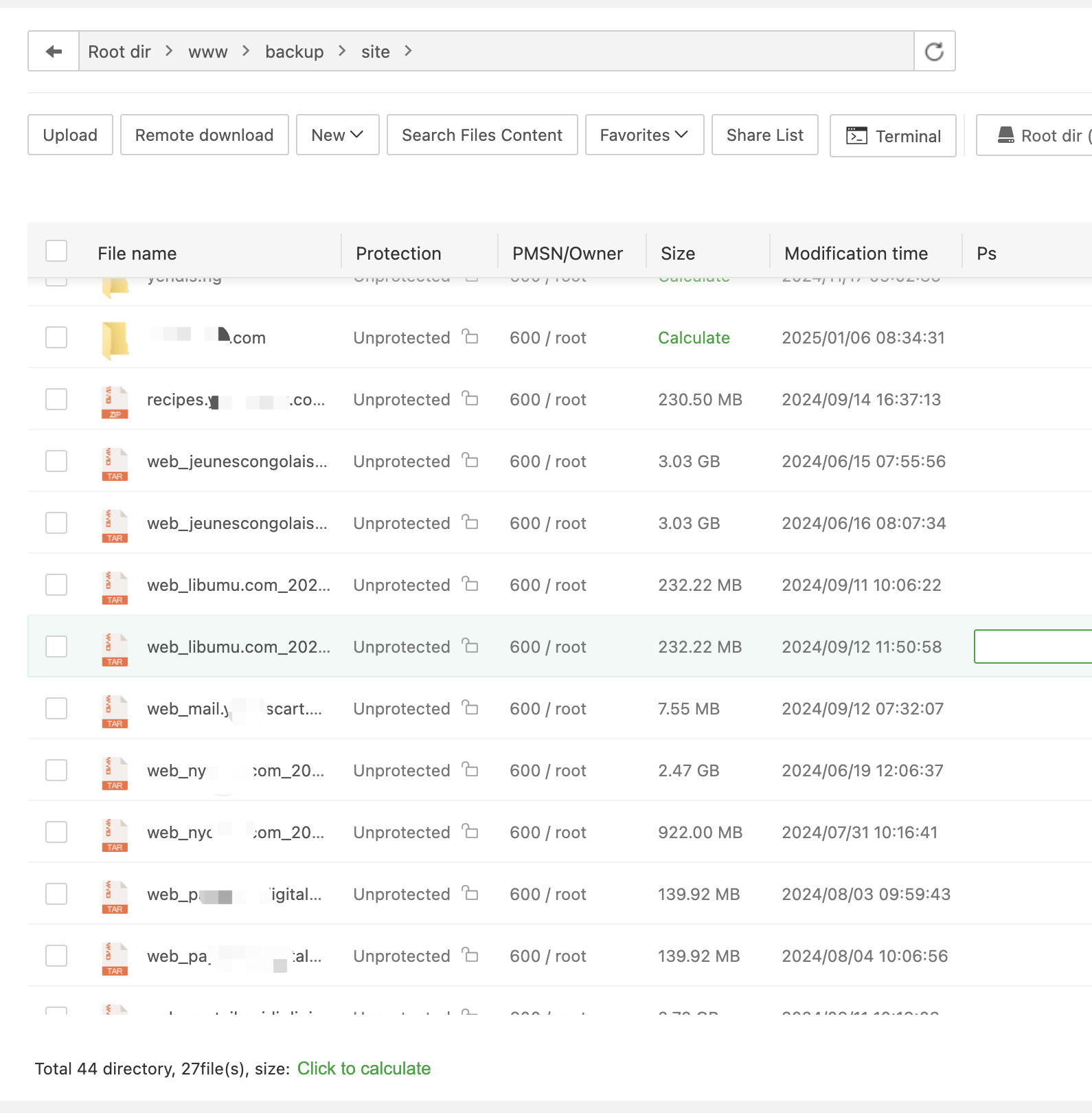
Task: Select checkbox for file modified 2024/06/15 07:55:56
Action: [x=56, y=461]
